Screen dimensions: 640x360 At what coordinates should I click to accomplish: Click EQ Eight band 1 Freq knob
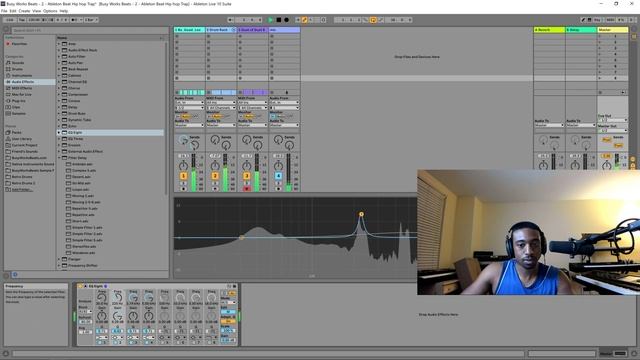point(102,298)
